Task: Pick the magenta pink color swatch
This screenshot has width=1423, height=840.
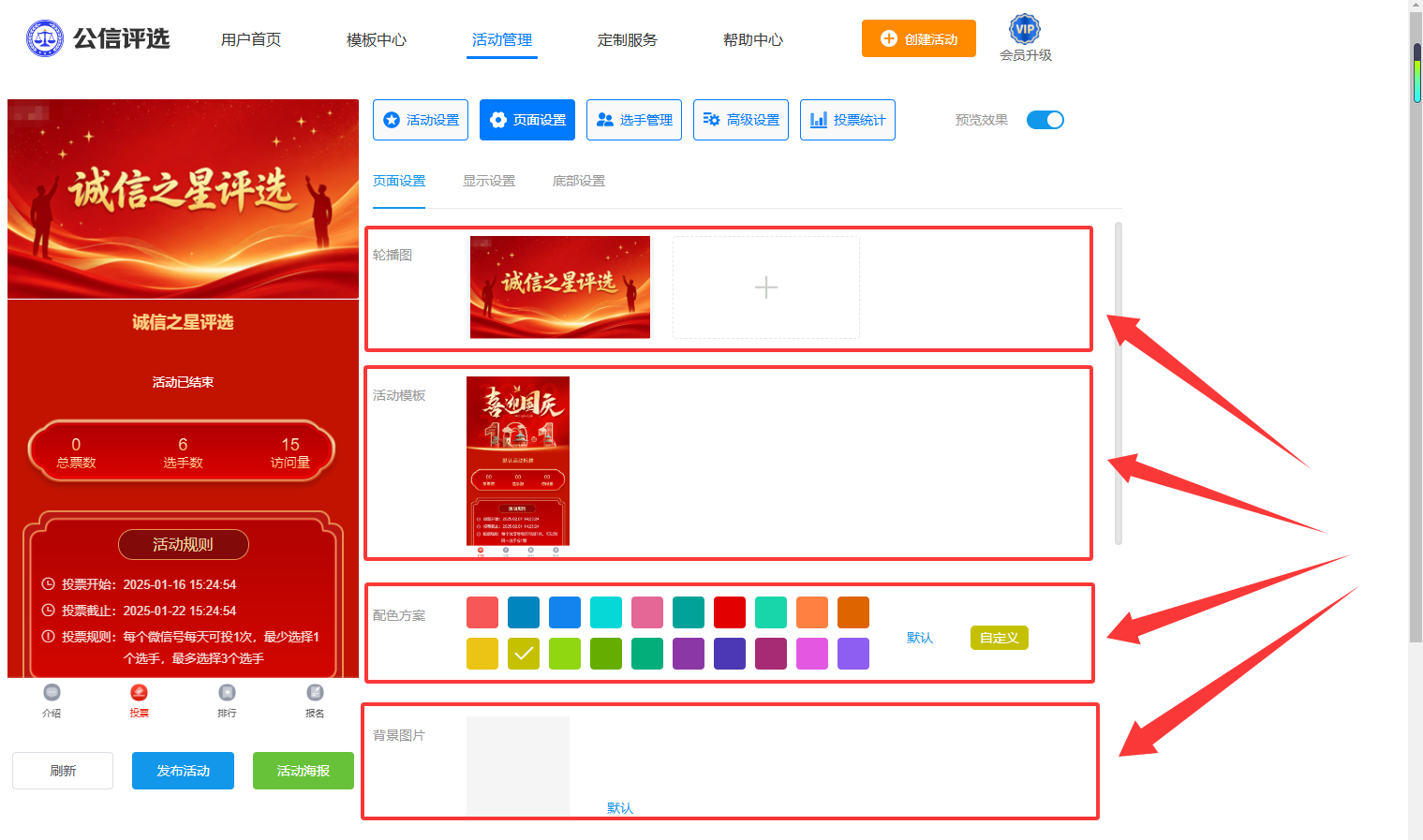Action: [x=812, y=654]
